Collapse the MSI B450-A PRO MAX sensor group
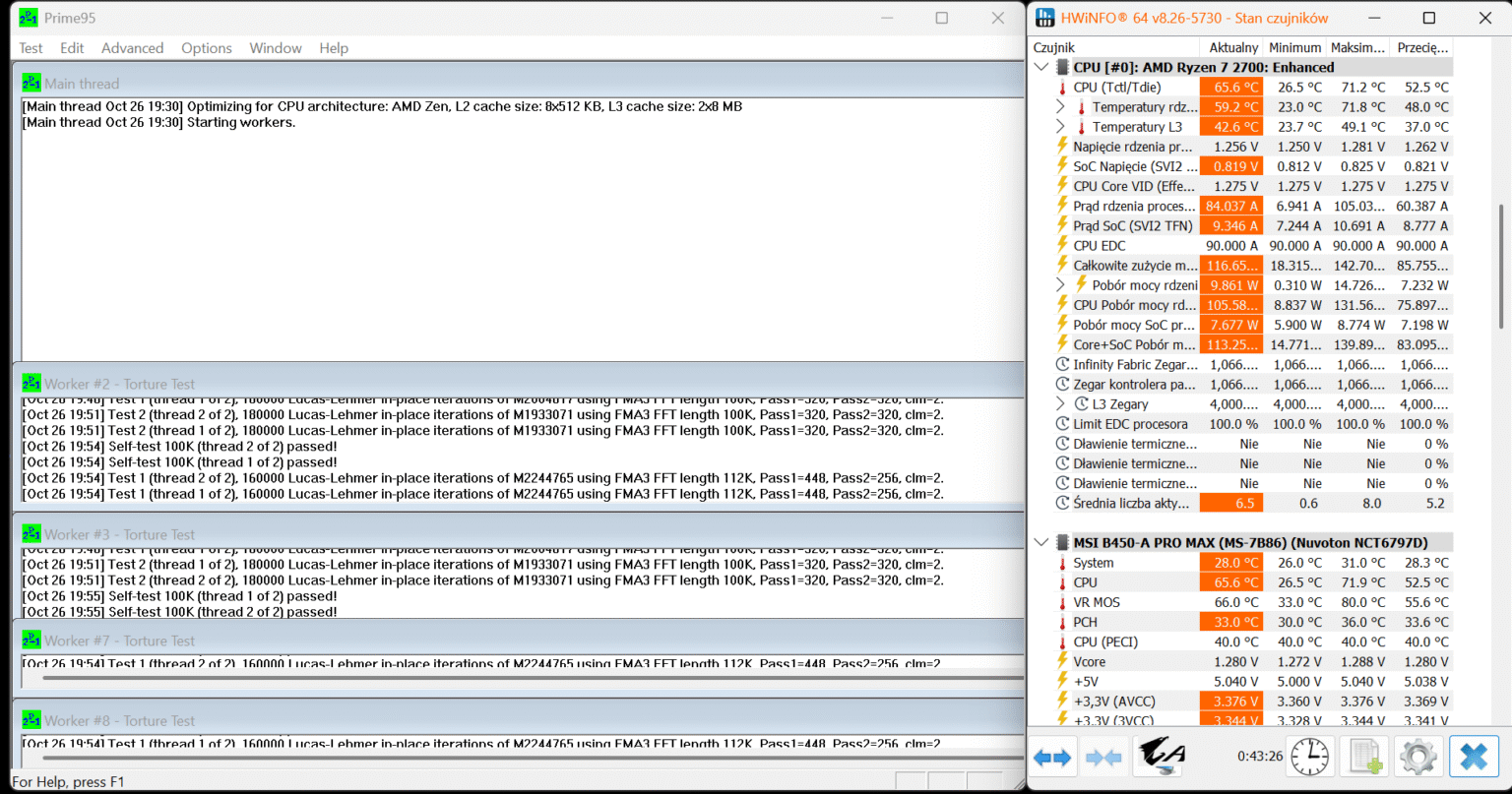Viewport: 1512px width, 794px height. (x=1041, y=542)
